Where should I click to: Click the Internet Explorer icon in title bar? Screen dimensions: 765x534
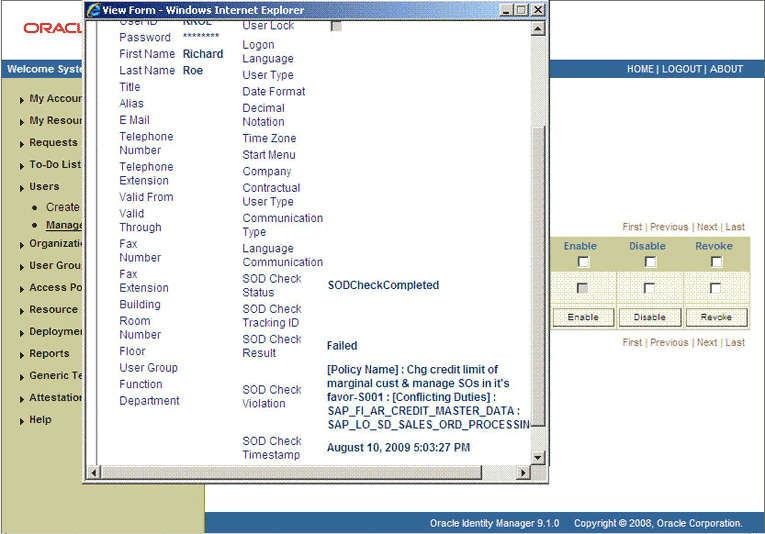(x=93, y=10)
